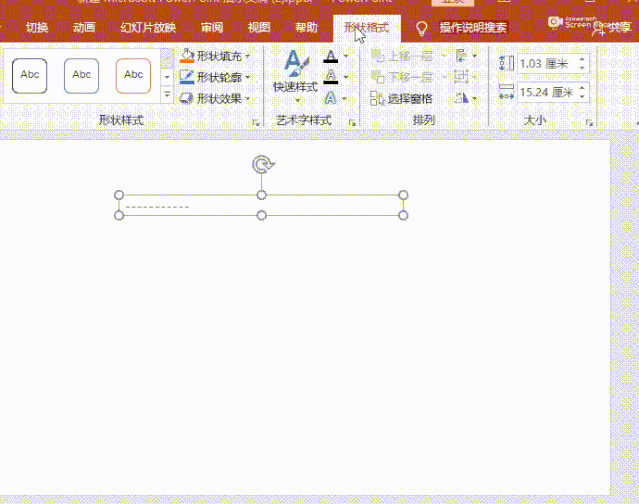Click the 形状轮廓 pen icon
Screen dimensions: 639x504
coord(187,77)
